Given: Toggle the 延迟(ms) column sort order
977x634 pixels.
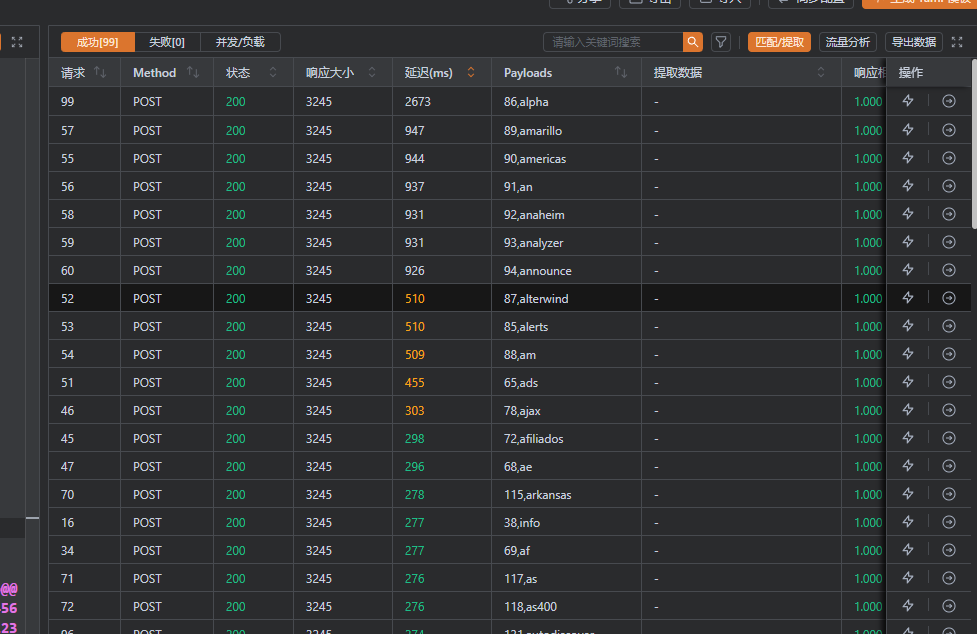Looking at the screenshot, I should click(471, 73).
